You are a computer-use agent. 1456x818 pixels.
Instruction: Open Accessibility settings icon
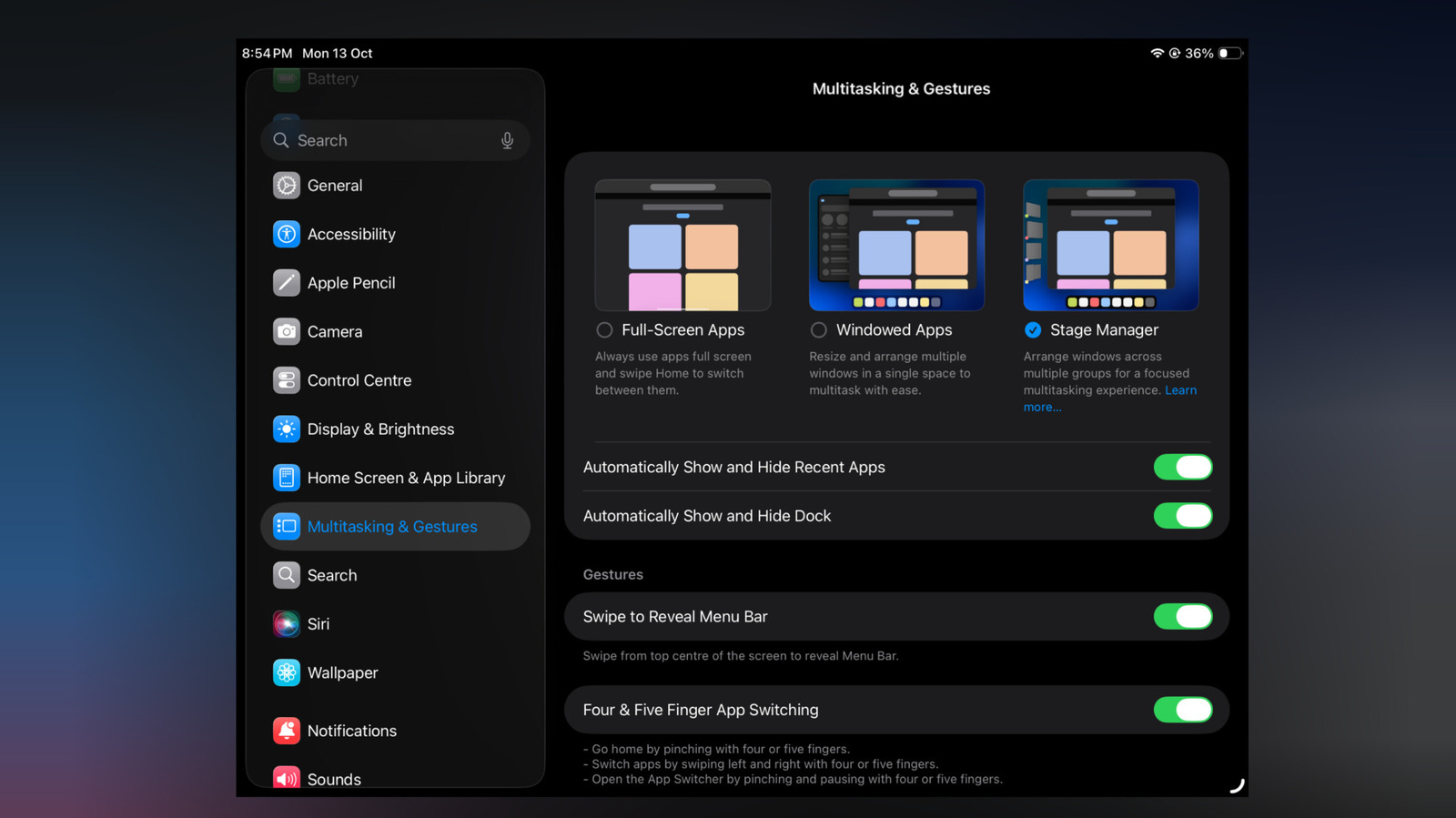[x=287, y=234]
